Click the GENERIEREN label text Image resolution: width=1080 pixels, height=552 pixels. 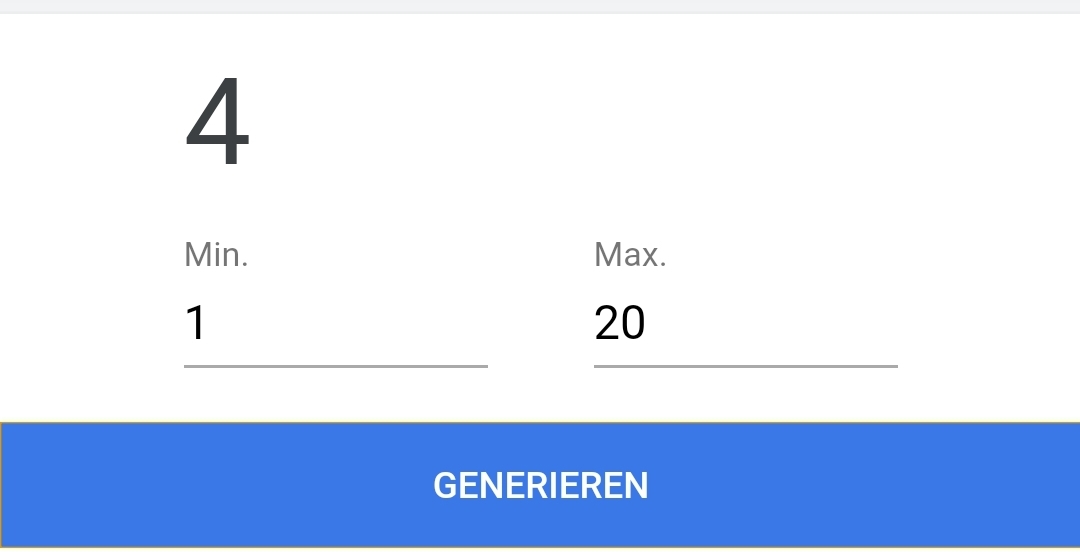coord(540,485)
